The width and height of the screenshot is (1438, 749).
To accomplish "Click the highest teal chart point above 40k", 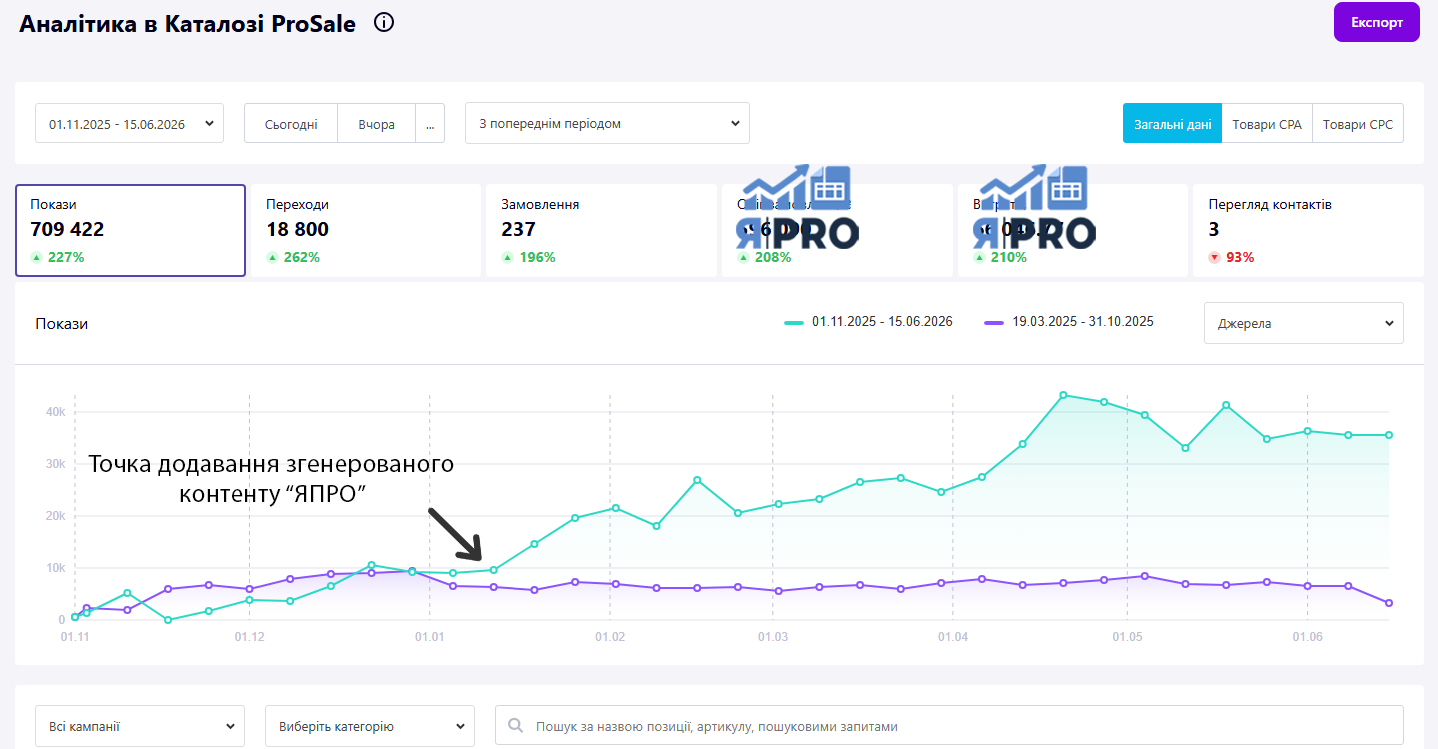I will pos(1063,395).
